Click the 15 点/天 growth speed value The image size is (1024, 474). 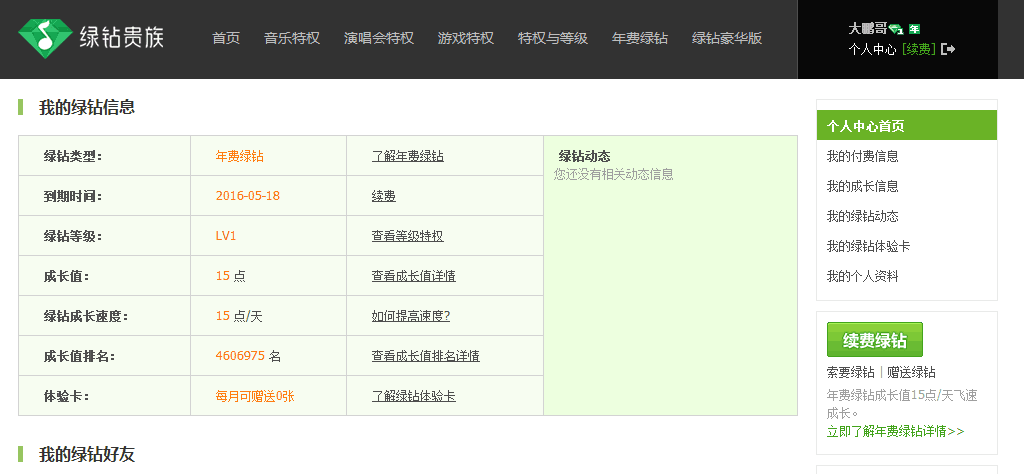tap(239, 316)
